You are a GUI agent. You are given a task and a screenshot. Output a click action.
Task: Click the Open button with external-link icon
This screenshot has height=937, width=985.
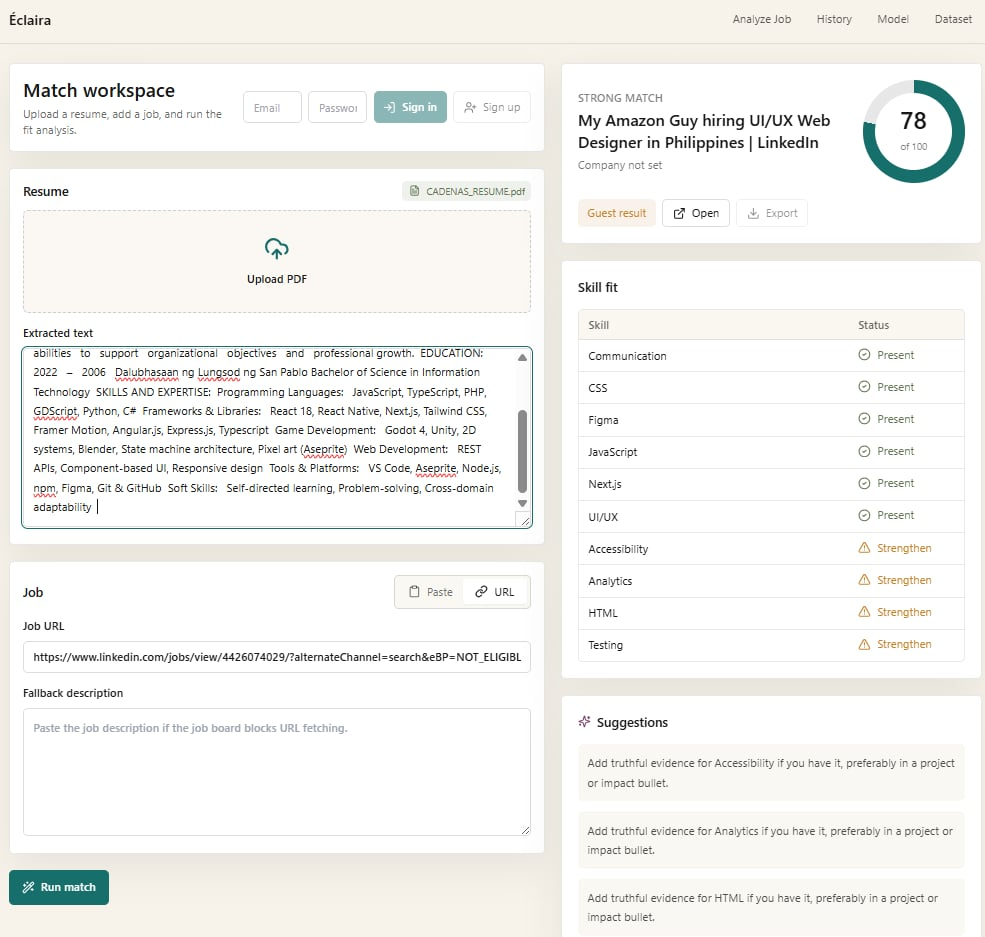coord(695,214)
